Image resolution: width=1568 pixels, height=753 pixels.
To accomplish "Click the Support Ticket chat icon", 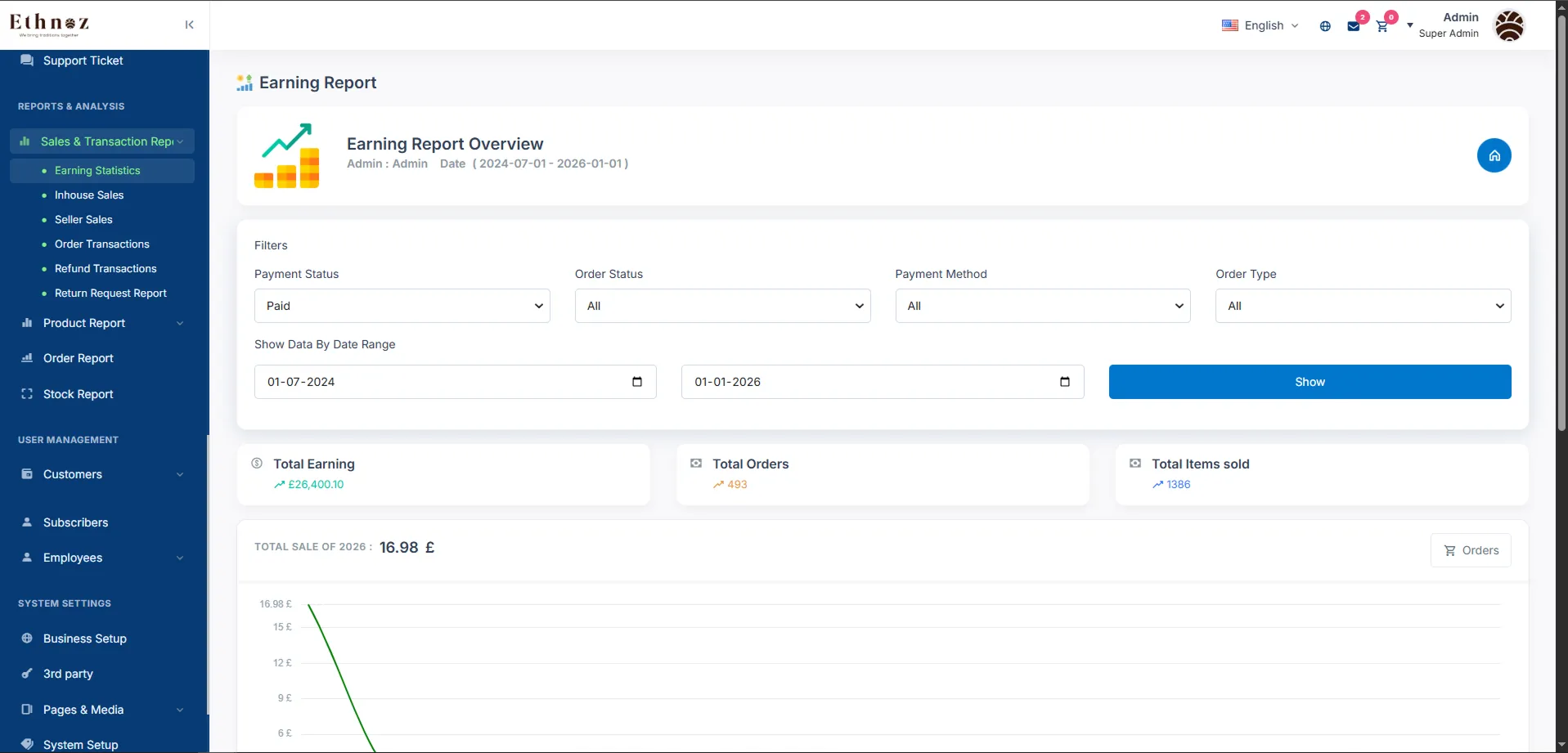I will coord(27,61).
